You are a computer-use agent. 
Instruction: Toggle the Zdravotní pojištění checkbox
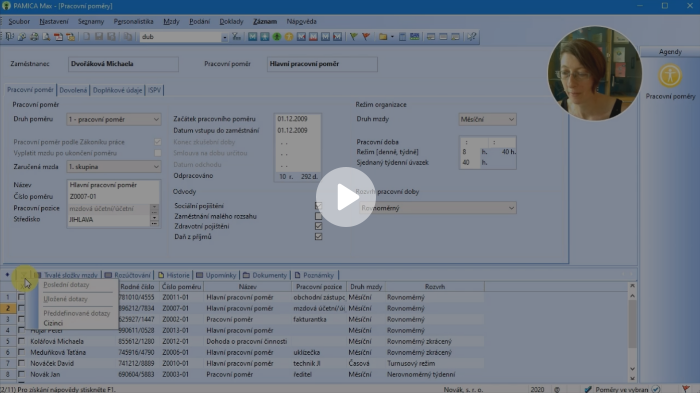pos(318,226)
